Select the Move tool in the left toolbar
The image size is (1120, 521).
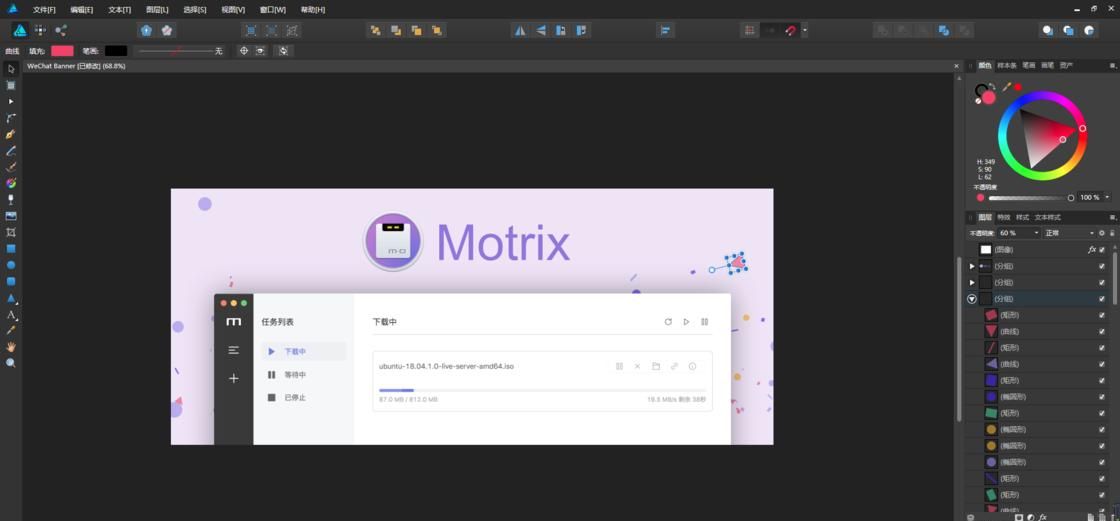point(11,69)
